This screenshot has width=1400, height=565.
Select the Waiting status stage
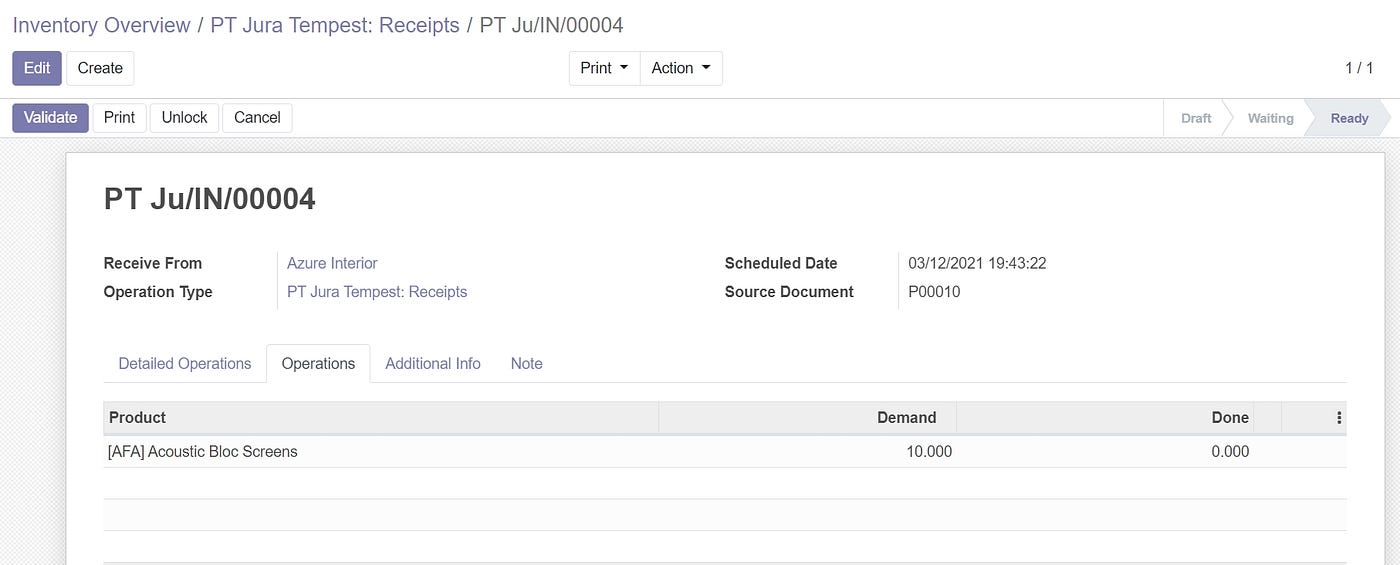coord(1270,118)
